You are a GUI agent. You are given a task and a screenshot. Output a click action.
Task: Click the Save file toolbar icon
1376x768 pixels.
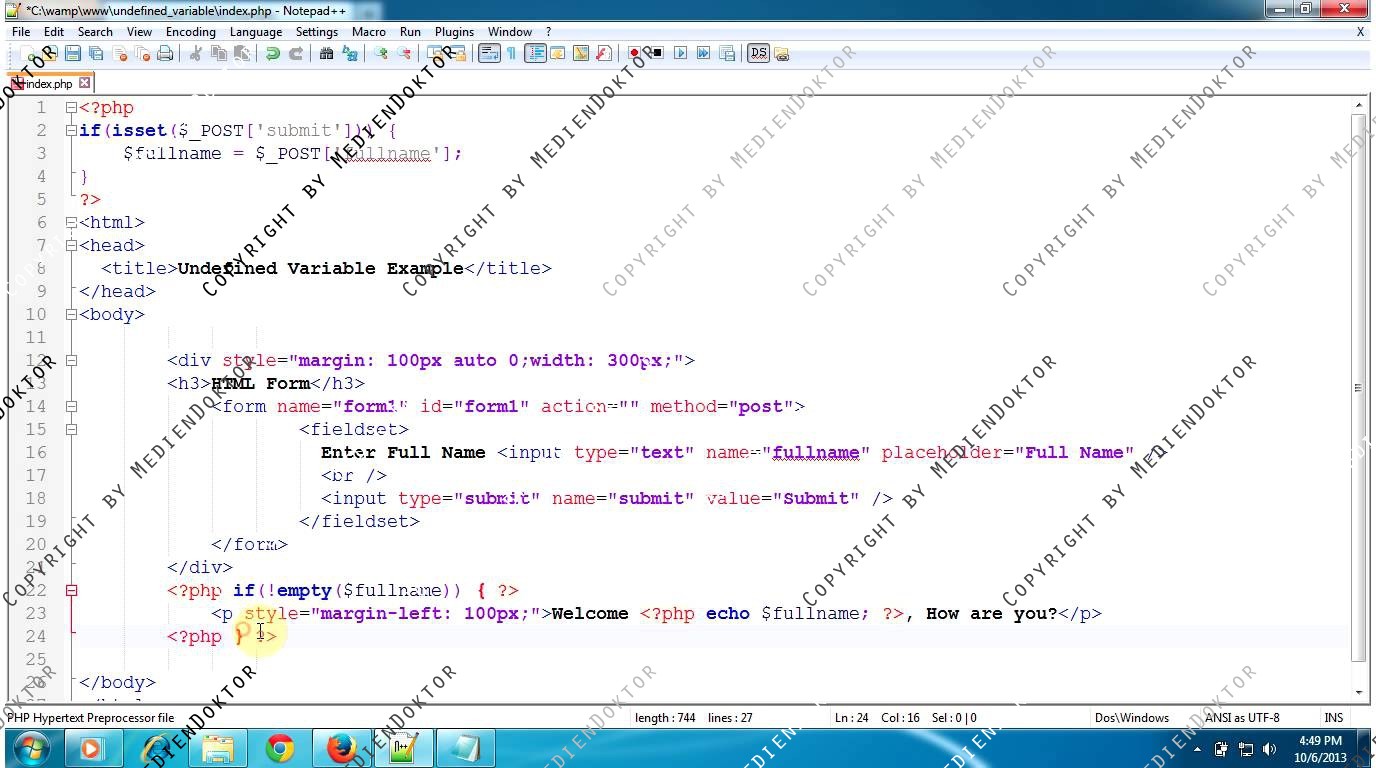pos(73,54)
